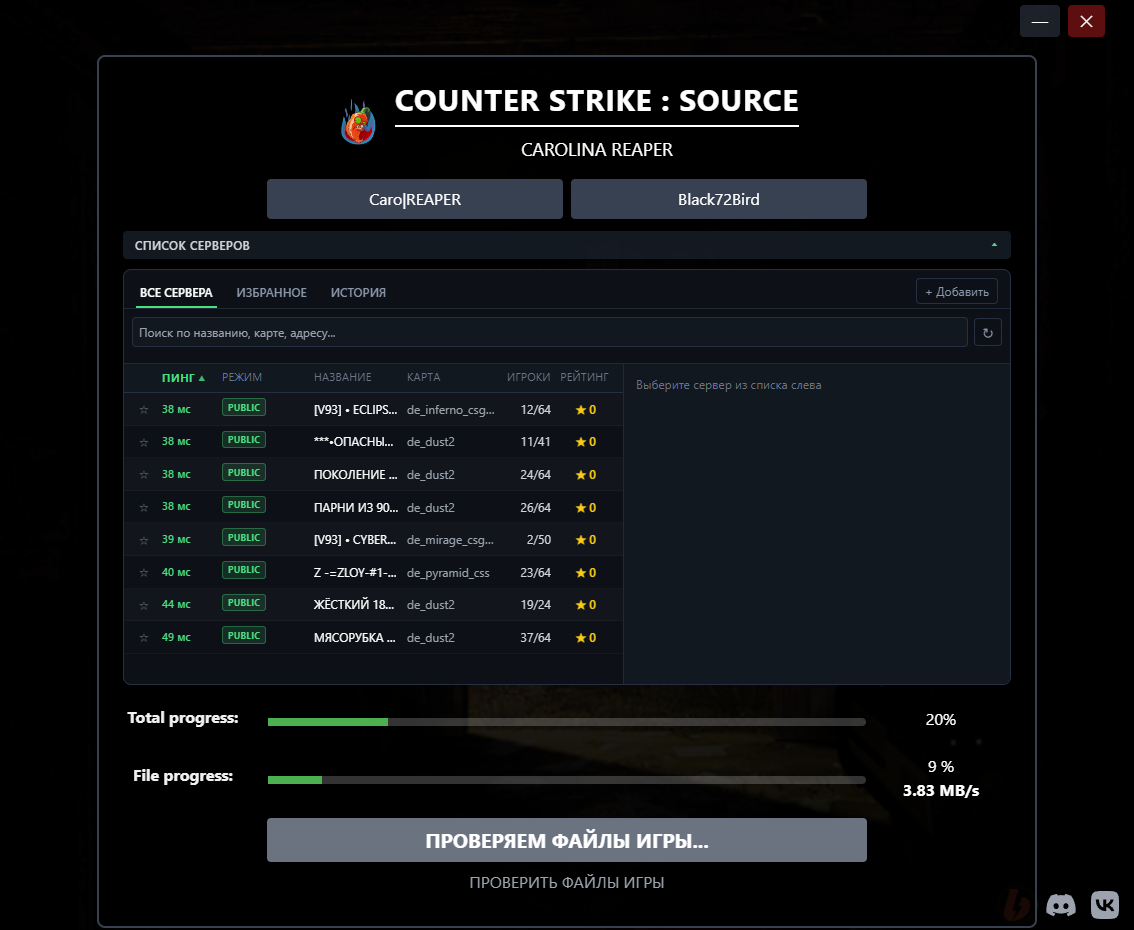
Task: Click rating star of ***•ОПАСНЫ... server
Action: pos(581,442)
